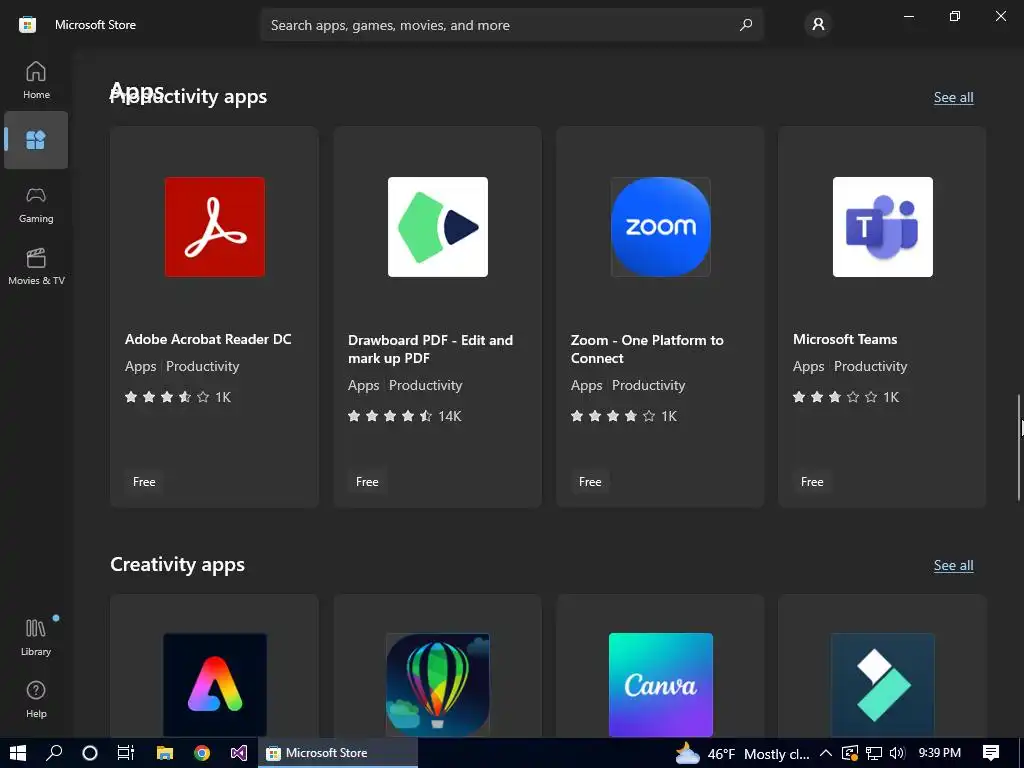See all Creativity apps
Screen dimensions: 1024x768
953,566
